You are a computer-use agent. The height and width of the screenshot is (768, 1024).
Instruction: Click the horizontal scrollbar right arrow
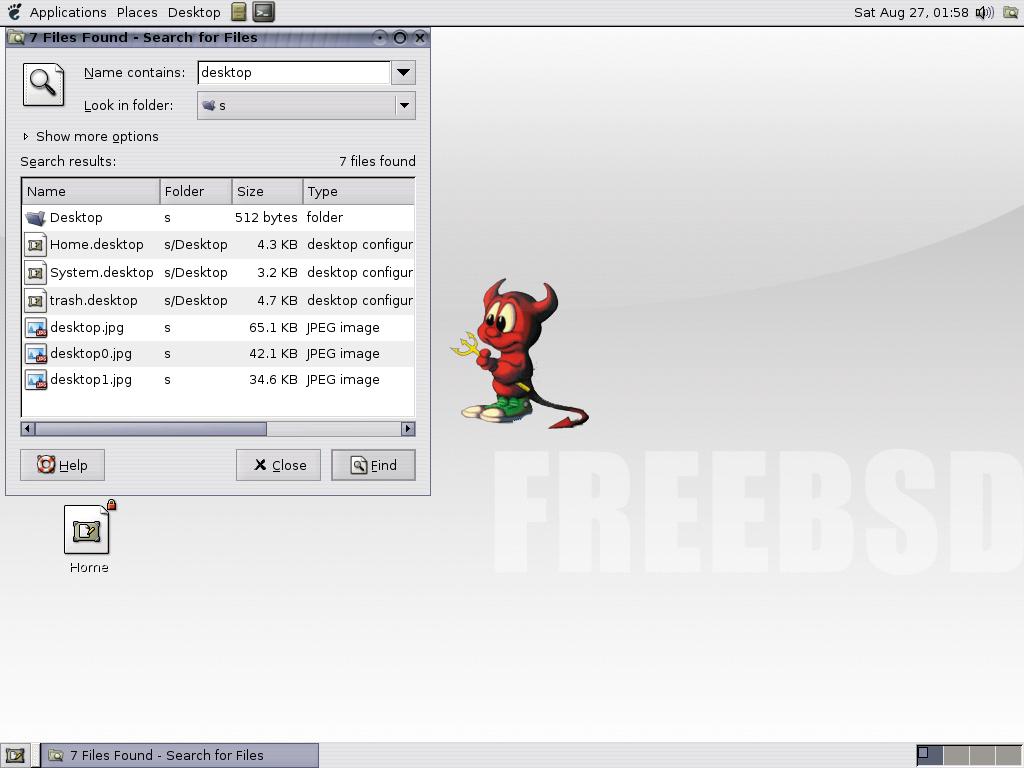pos(408,428)
